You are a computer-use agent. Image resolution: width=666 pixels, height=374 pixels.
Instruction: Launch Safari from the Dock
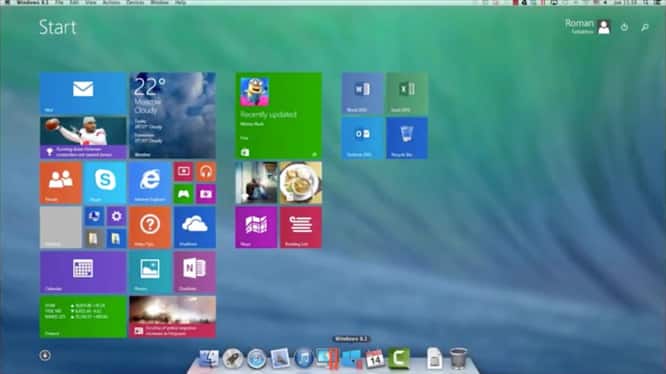pos(257,359)
